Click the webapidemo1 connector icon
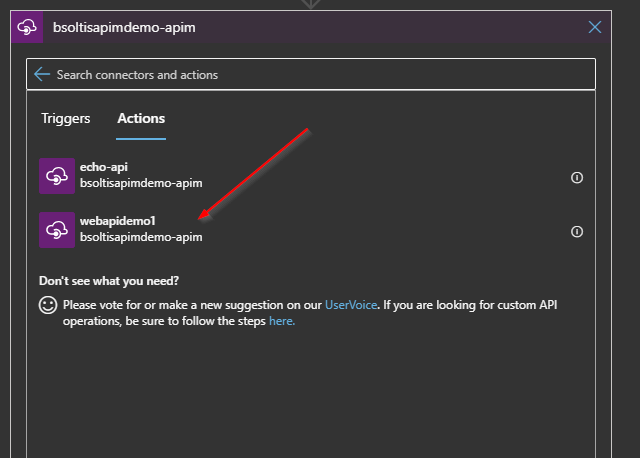The image size is (640, 458). (56, 230)
